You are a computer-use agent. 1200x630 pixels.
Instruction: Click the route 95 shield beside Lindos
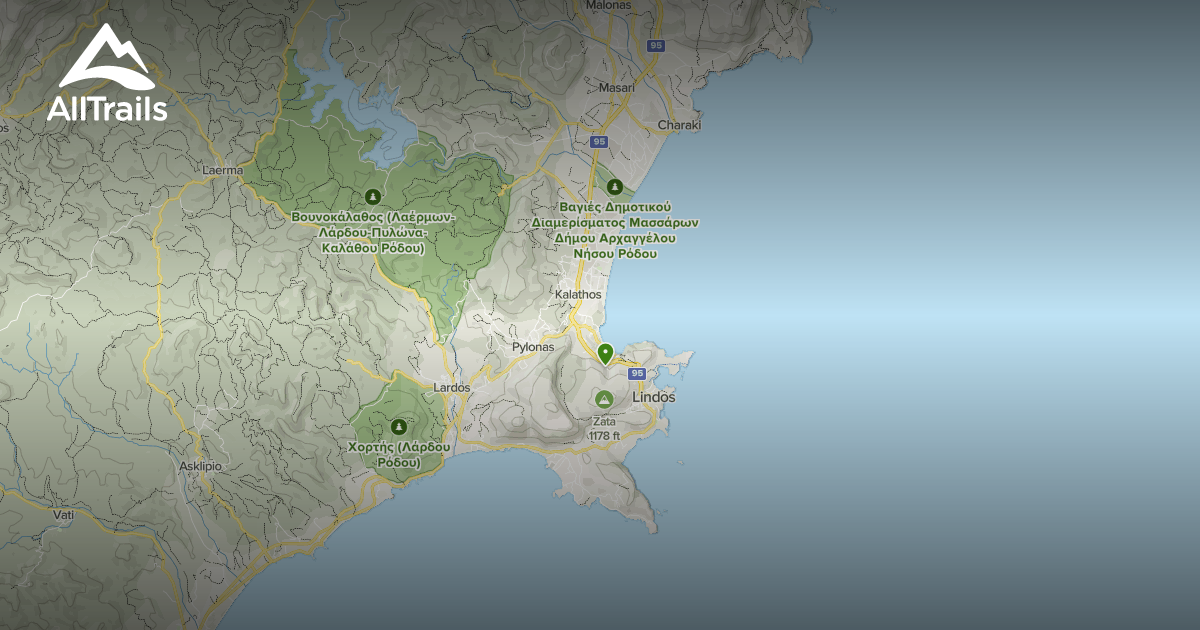pyautogui.click(x=637, y=373)
